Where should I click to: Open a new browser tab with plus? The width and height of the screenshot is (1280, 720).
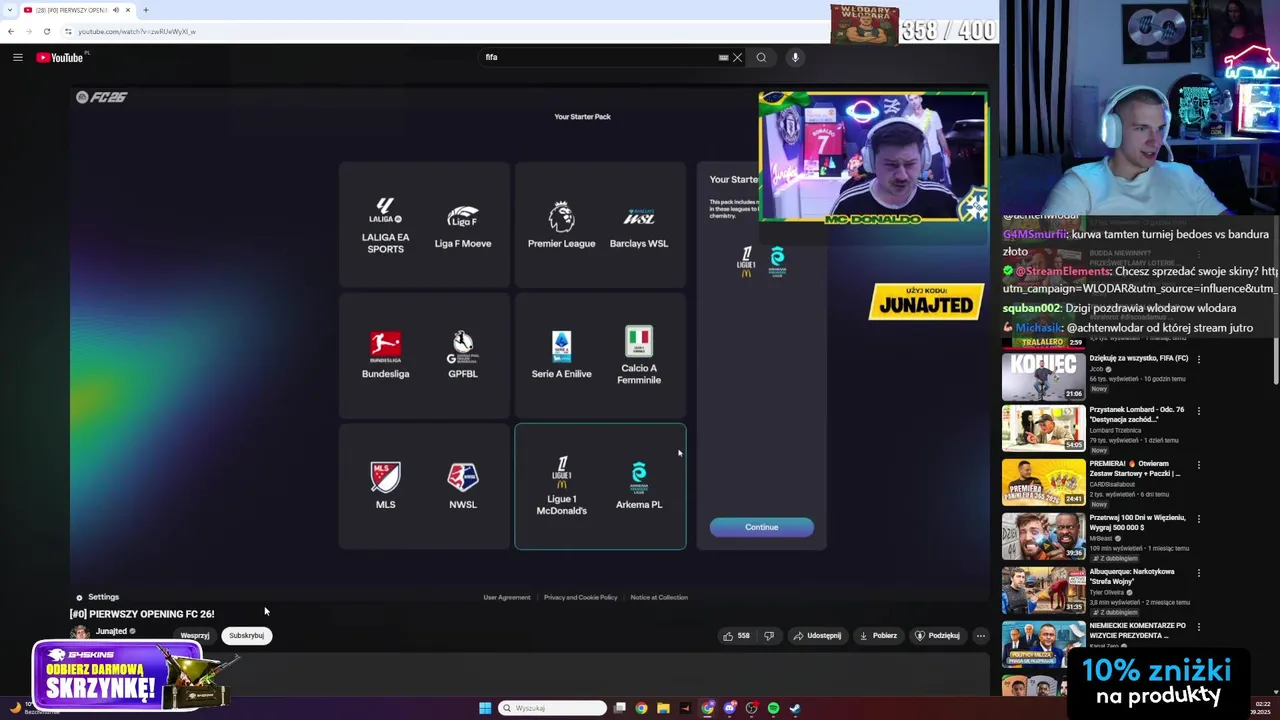pyautogui.click(x=145, y=10)
